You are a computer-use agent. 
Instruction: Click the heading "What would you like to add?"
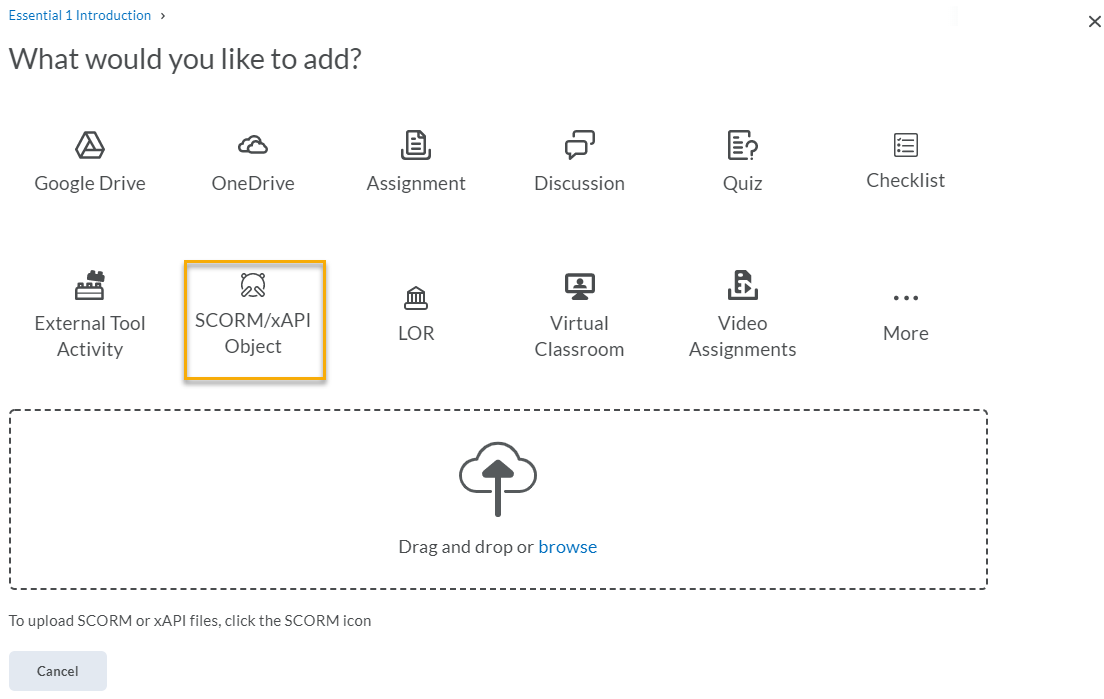[x=185, y=59]
